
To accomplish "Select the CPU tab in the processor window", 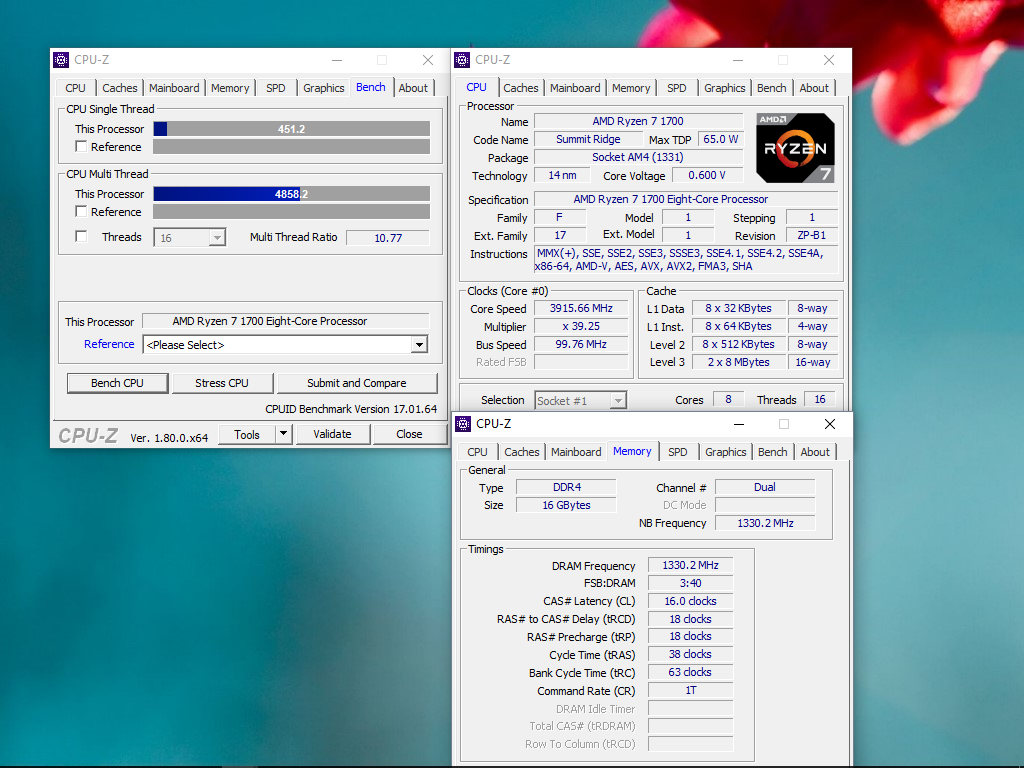I will point(476,87).
